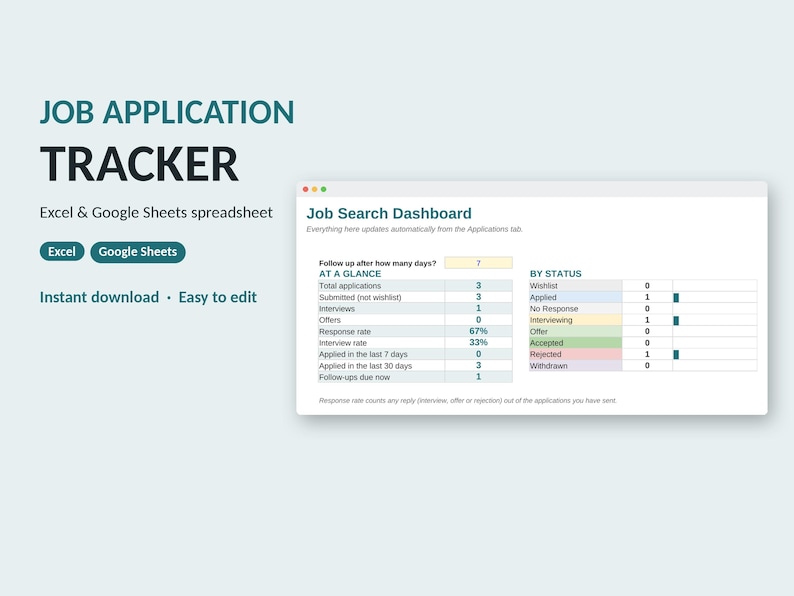The width and height of the screenshot is (794, 596).
Task: Click the BY STATUS section header
Action: pyautogui.click(x=555, y=274)
